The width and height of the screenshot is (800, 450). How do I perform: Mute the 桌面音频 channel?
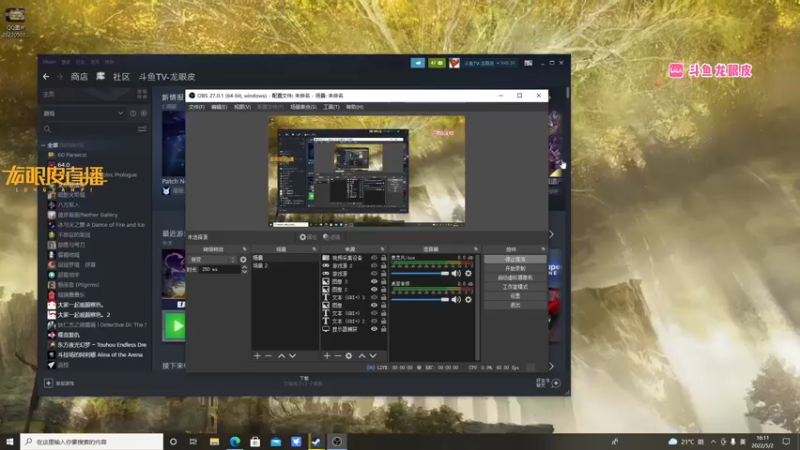coord(456,299)
